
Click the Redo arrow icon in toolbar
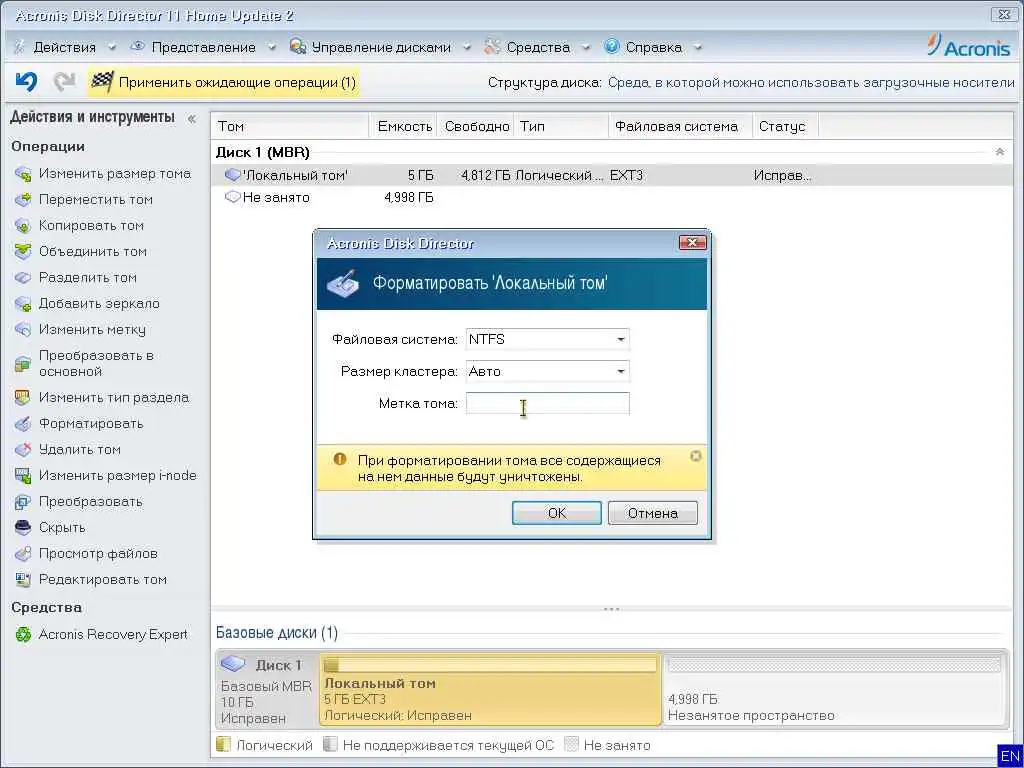(64, 82)
